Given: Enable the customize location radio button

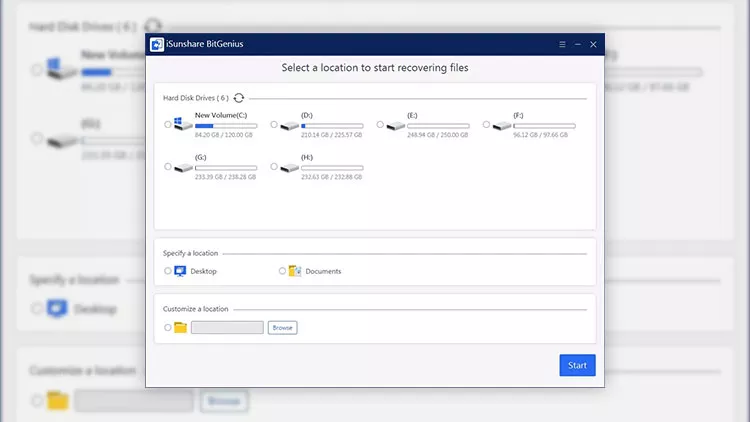Looking at the screenshot, I should pyautogui.click(x=167, y=328).
